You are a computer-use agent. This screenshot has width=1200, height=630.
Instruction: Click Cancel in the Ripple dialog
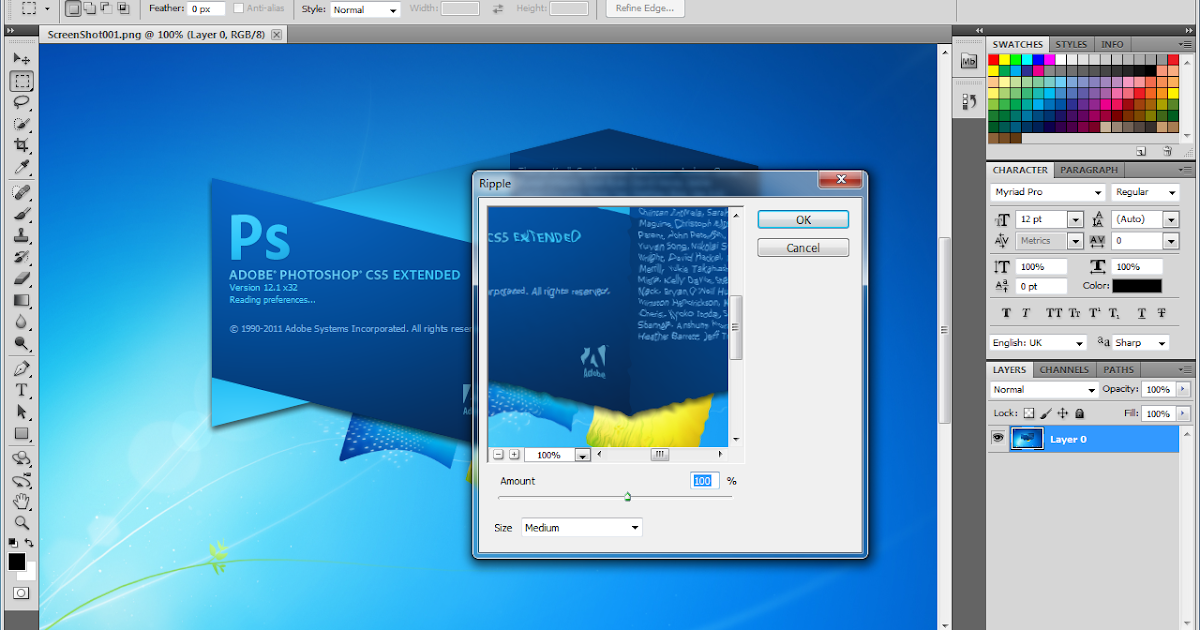click(803, 248)
